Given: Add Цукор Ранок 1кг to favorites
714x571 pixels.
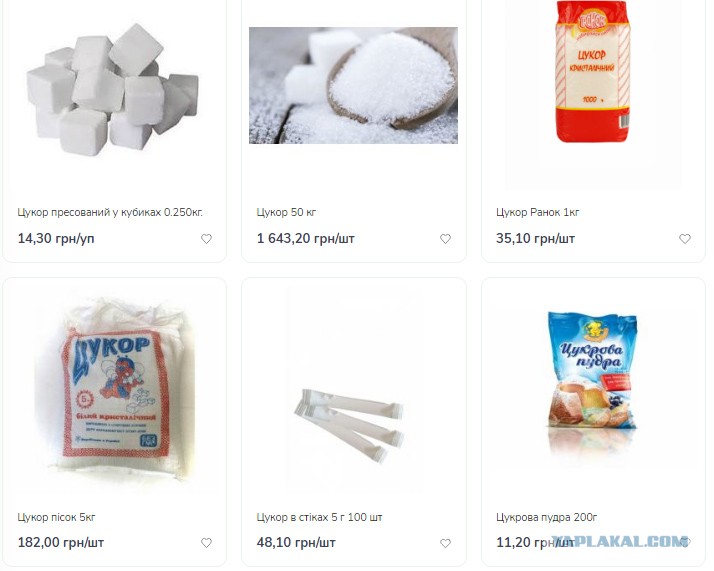Looking at the screenshot, I should pyautogui.click(x=685, y=239).
